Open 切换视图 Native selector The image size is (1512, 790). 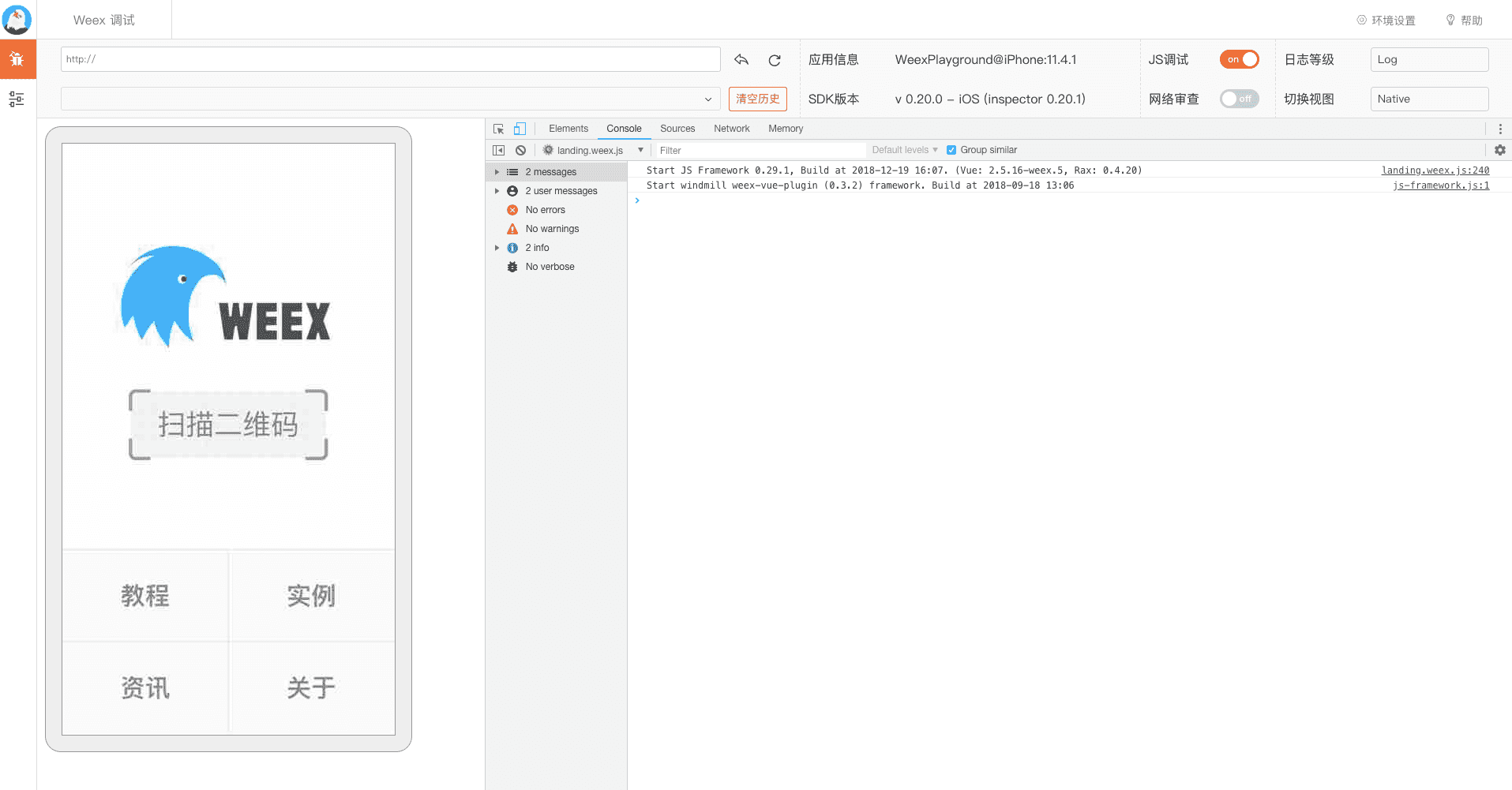(1429, 99)
